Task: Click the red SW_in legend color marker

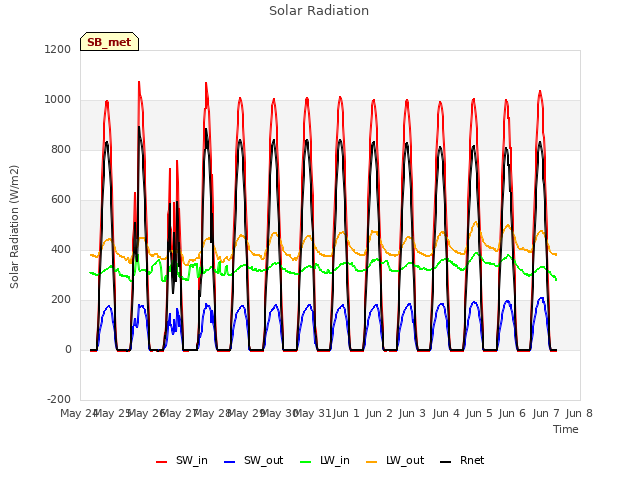Action: [x=162, y=462]
